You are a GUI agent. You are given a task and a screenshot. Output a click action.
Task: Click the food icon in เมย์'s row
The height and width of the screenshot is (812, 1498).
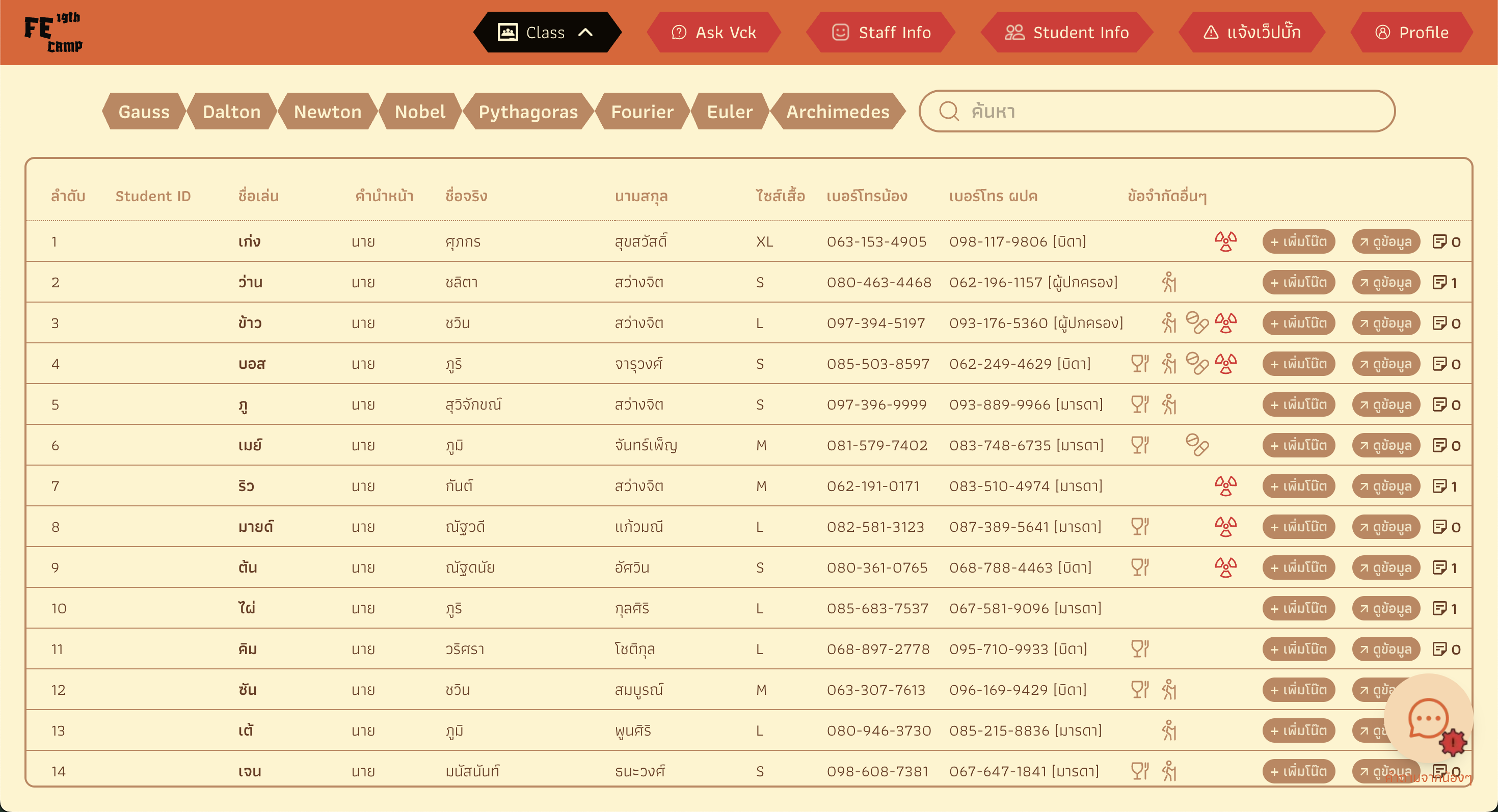(1140, 445)
